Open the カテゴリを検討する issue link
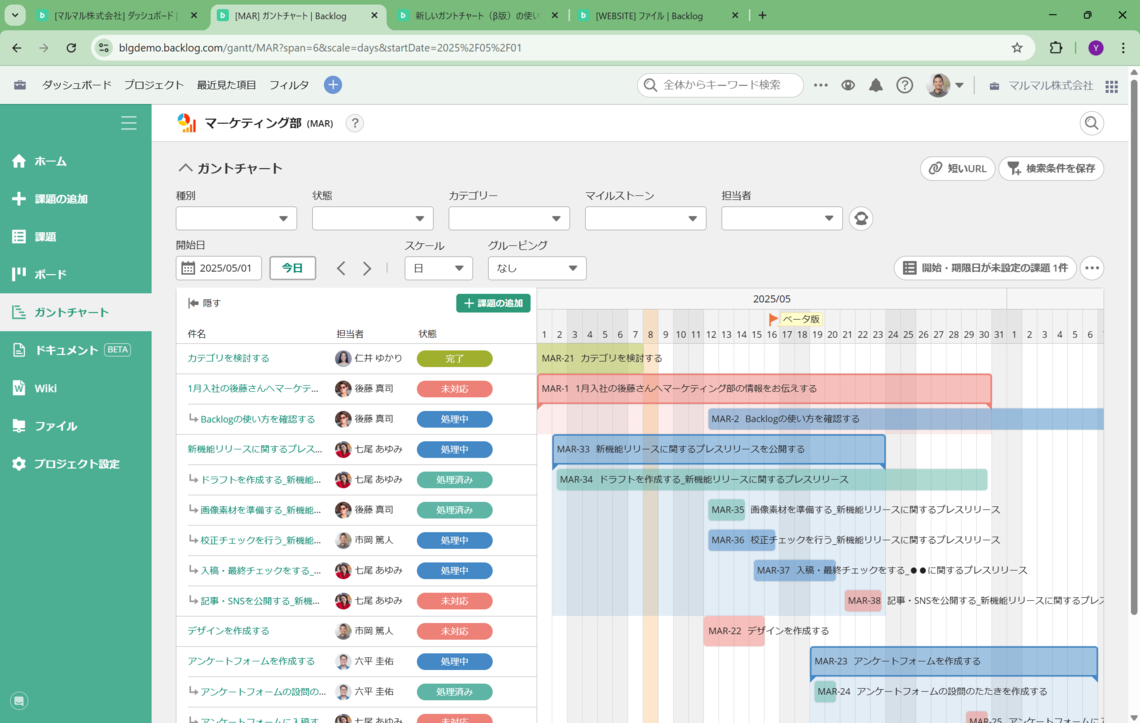 point(228,359)
